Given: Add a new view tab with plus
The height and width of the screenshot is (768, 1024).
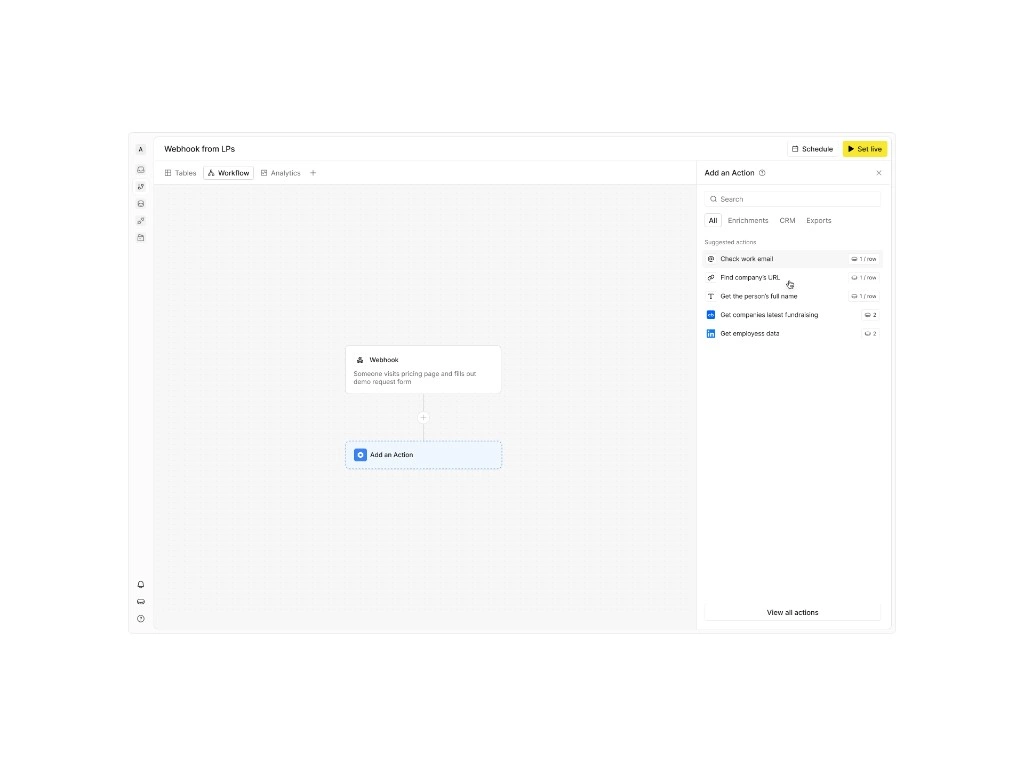Looking at the screenshot, I should [313, 173].
